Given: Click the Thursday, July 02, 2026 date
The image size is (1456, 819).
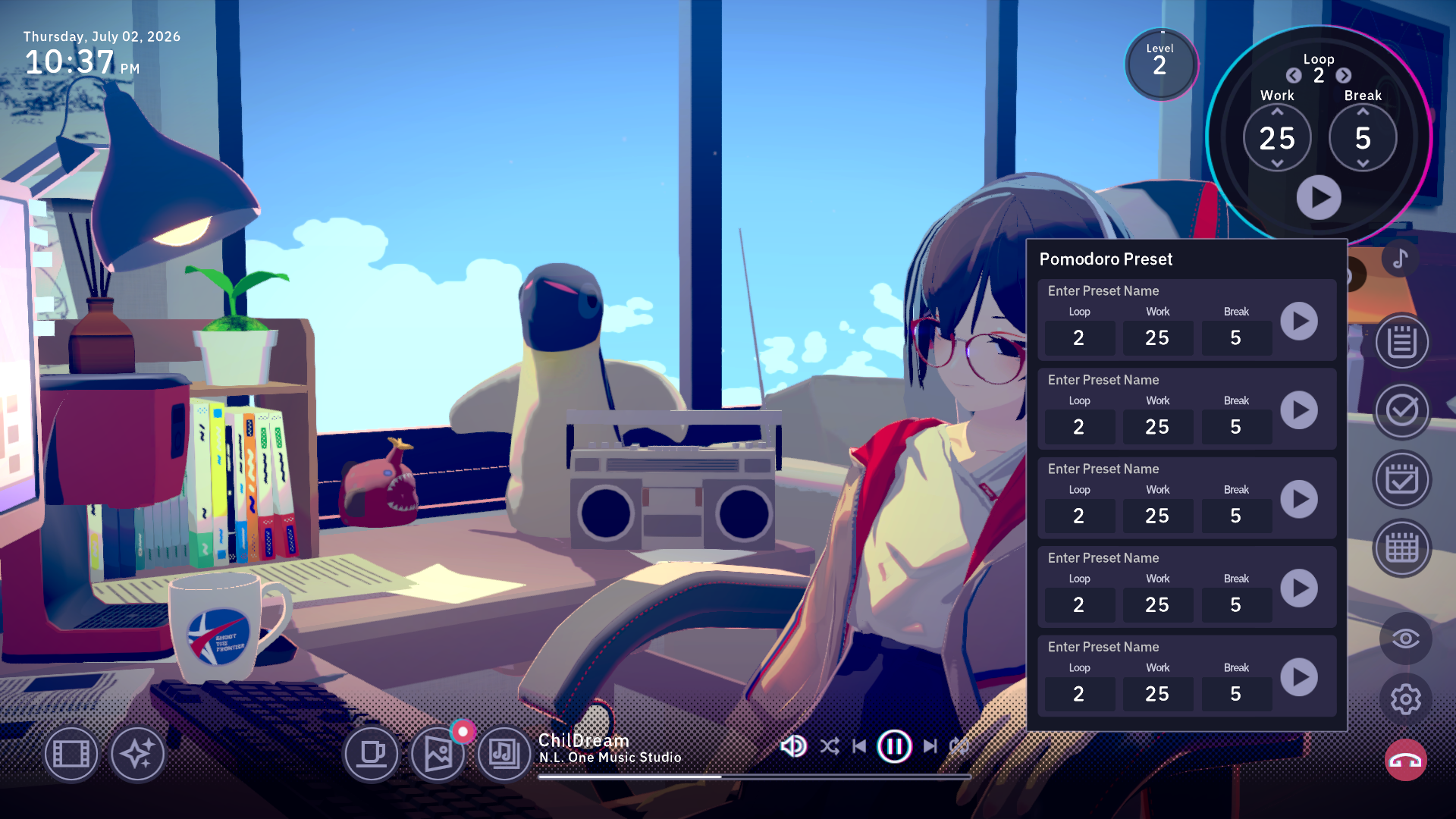Looking at the screenshot, I should (102, 36).
